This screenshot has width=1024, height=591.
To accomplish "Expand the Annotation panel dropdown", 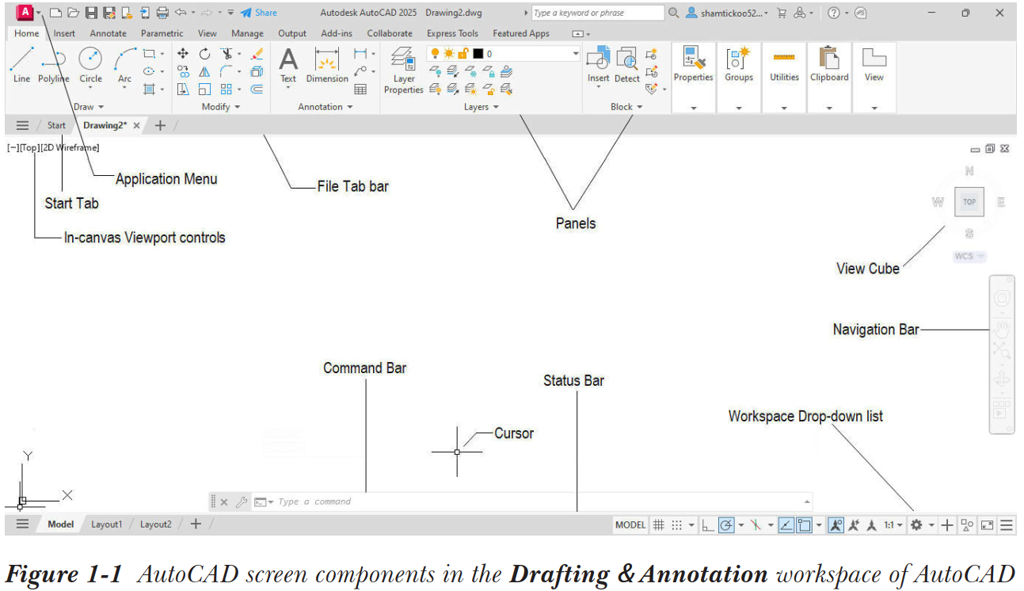I will click(x=325, y=106).
